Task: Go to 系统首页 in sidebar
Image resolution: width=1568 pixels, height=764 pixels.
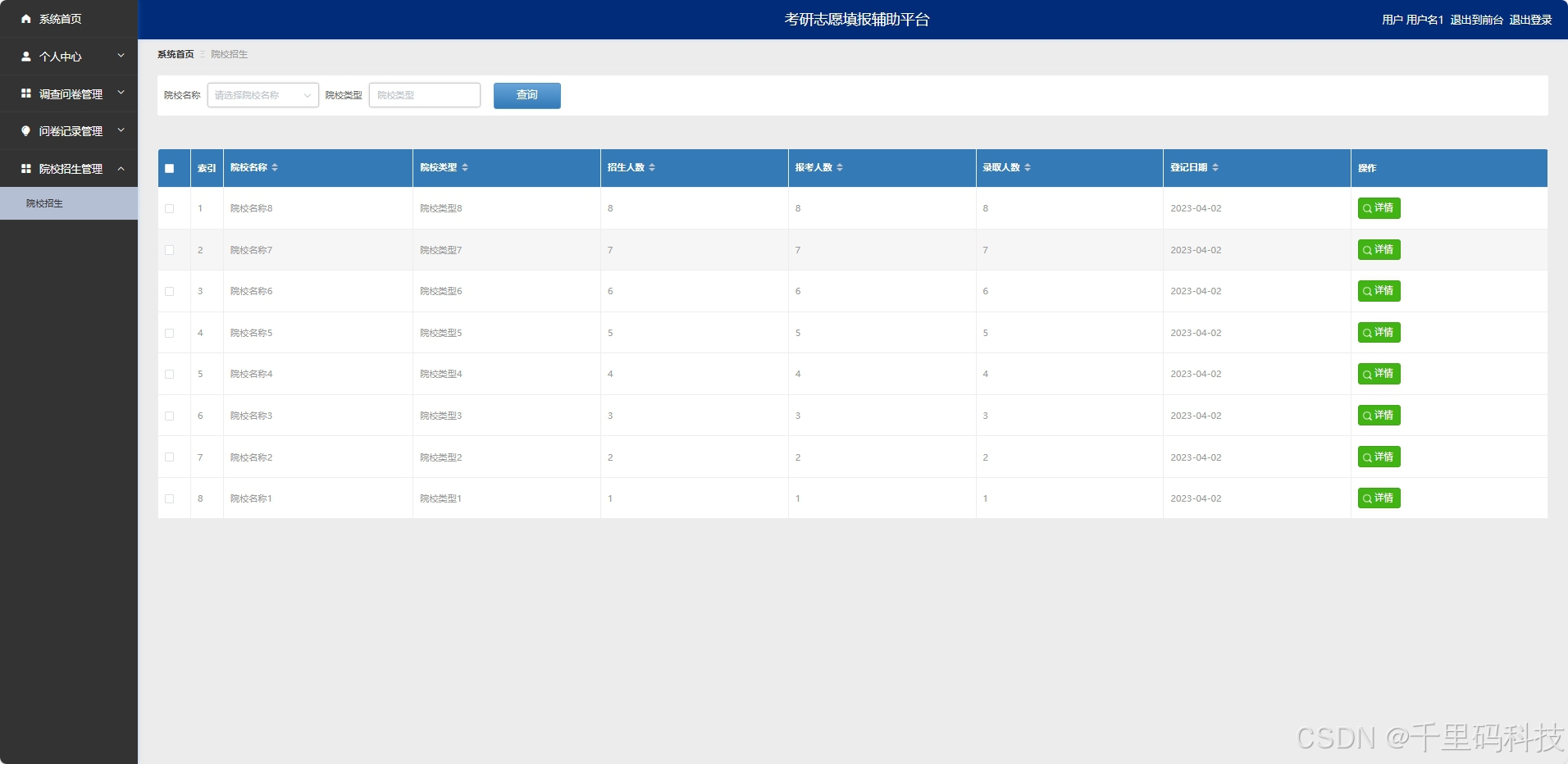Action: tap(69, 19)
